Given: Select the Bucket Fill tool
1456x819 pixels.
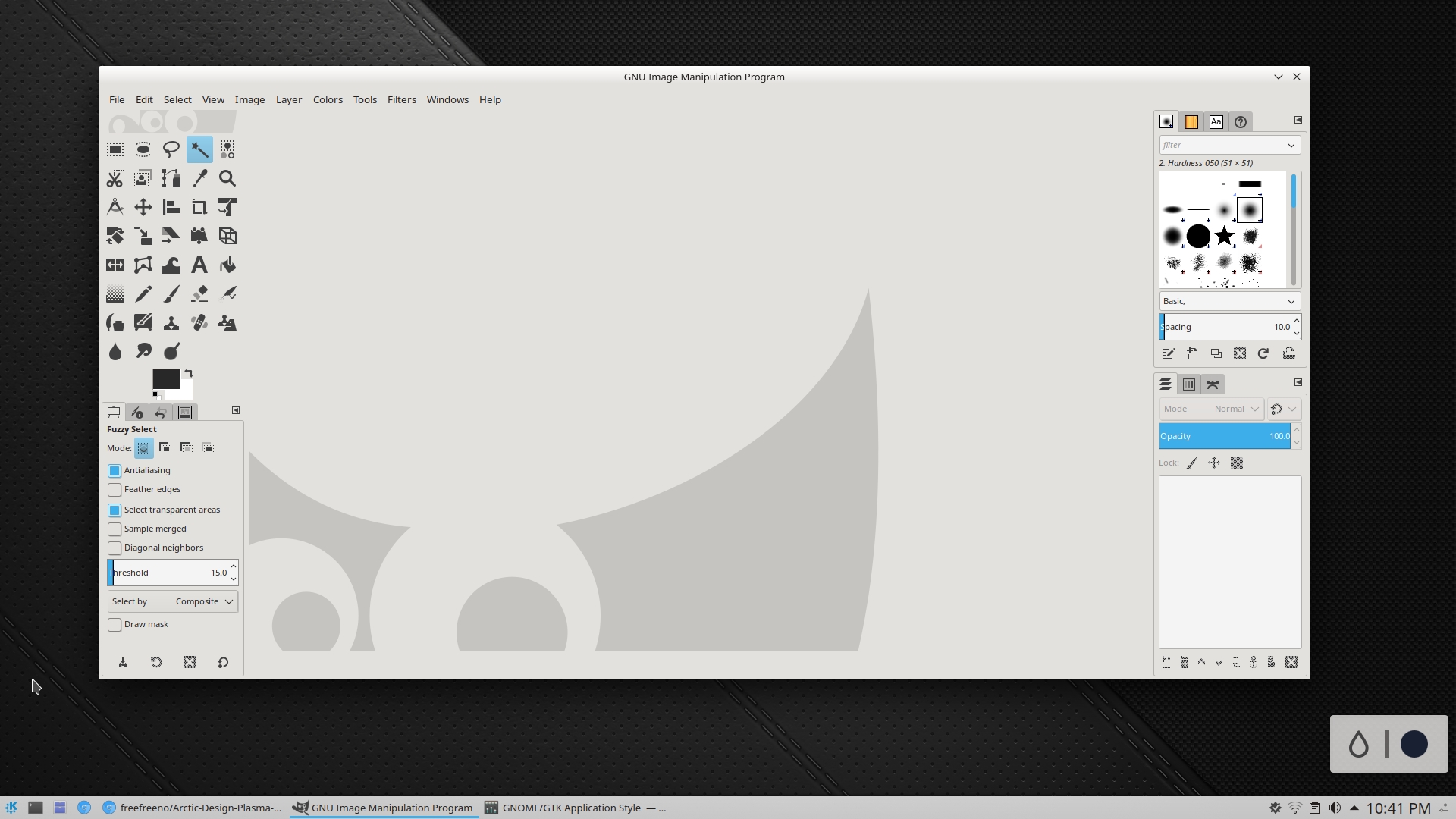Looking at the screenshot, I should (x=227, y=265).
